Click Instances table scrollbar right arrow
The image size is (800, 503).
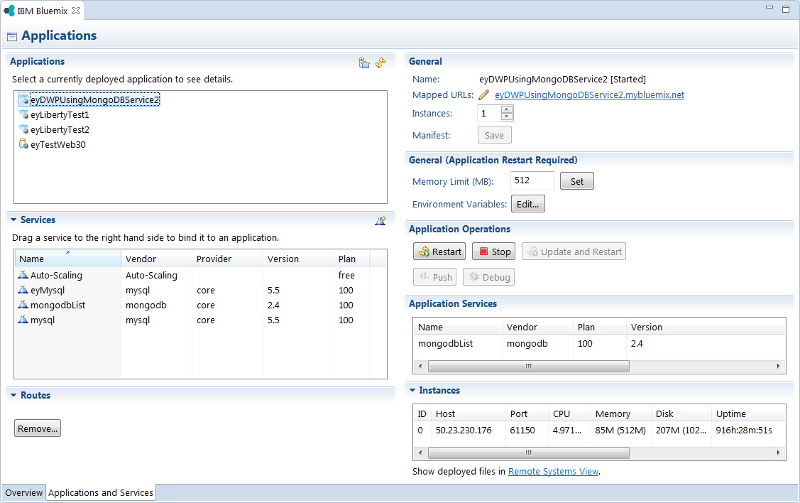coord(778,453)
